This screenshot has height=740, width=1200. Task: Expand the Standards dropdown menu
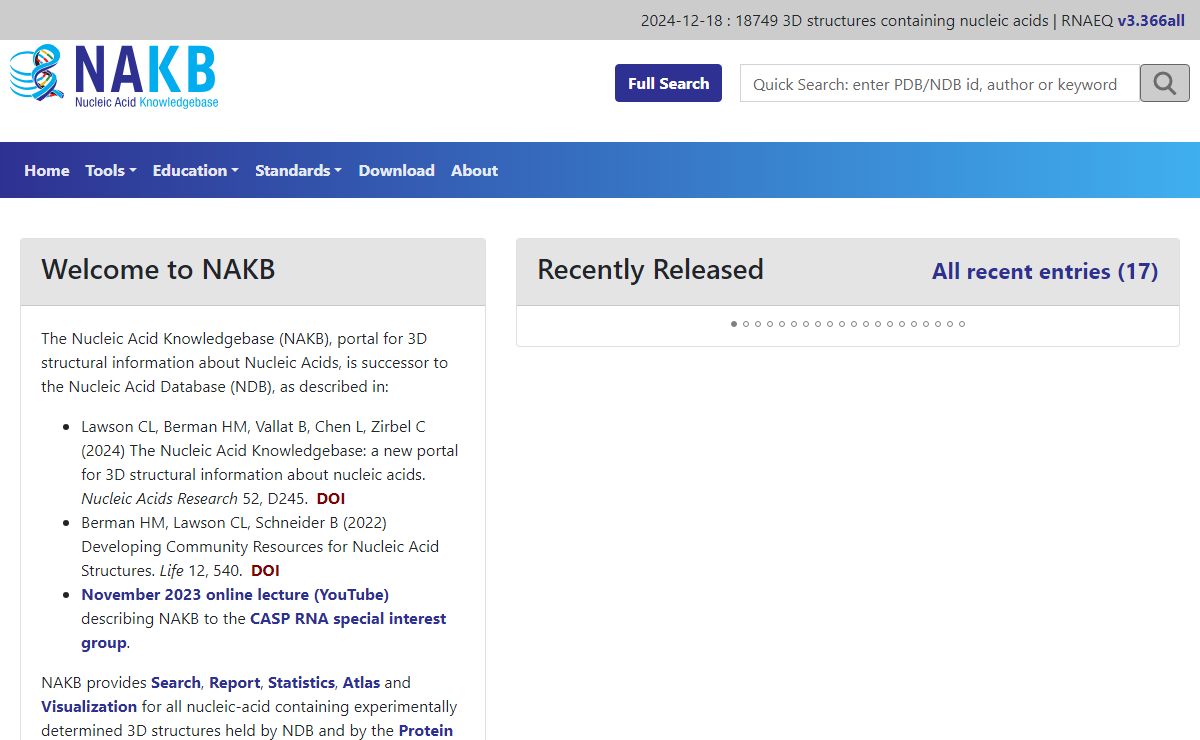[x=298, y=170]
